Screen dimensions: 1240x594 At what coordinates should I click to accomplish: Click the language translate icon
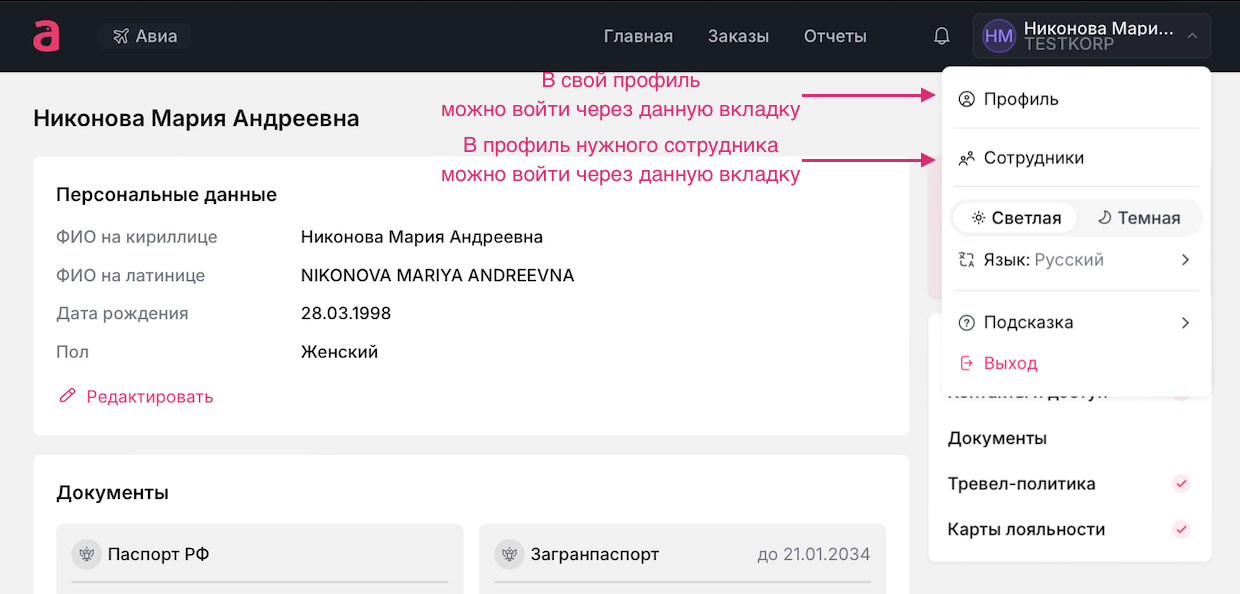(966, 260)
